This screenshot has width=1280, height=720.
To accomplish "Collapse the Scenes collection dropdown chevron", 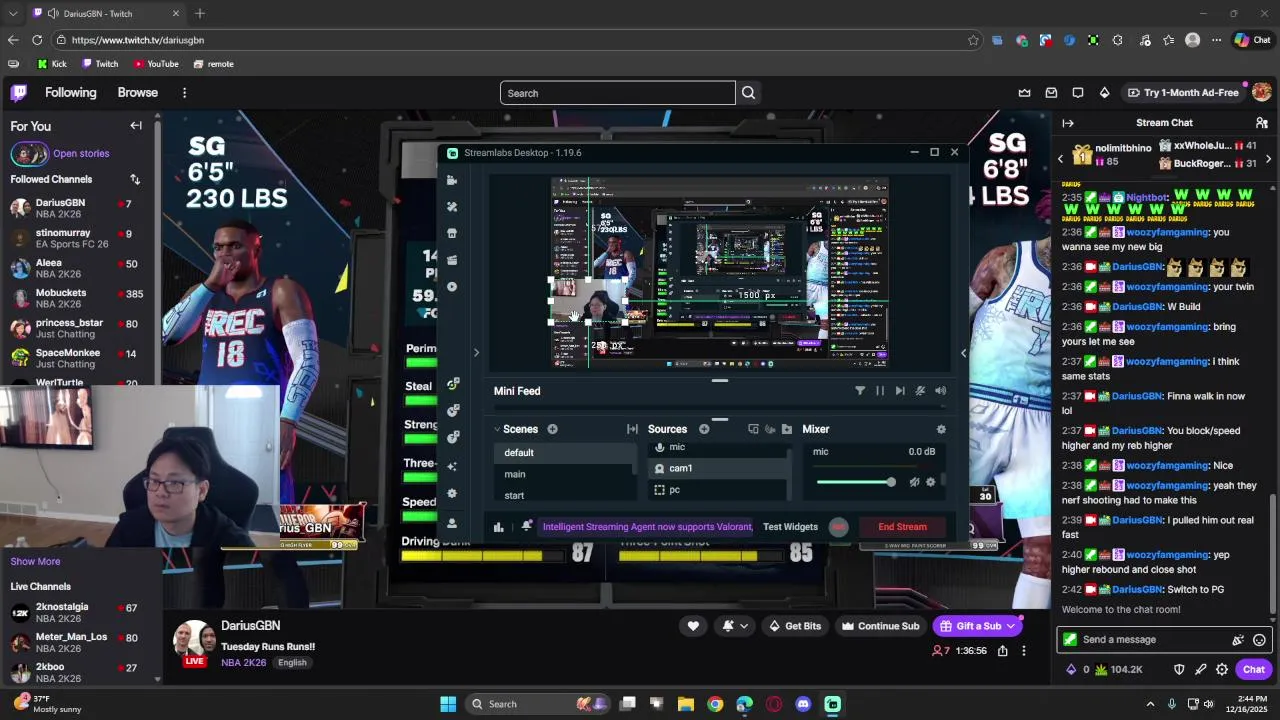I will point(497,429).
